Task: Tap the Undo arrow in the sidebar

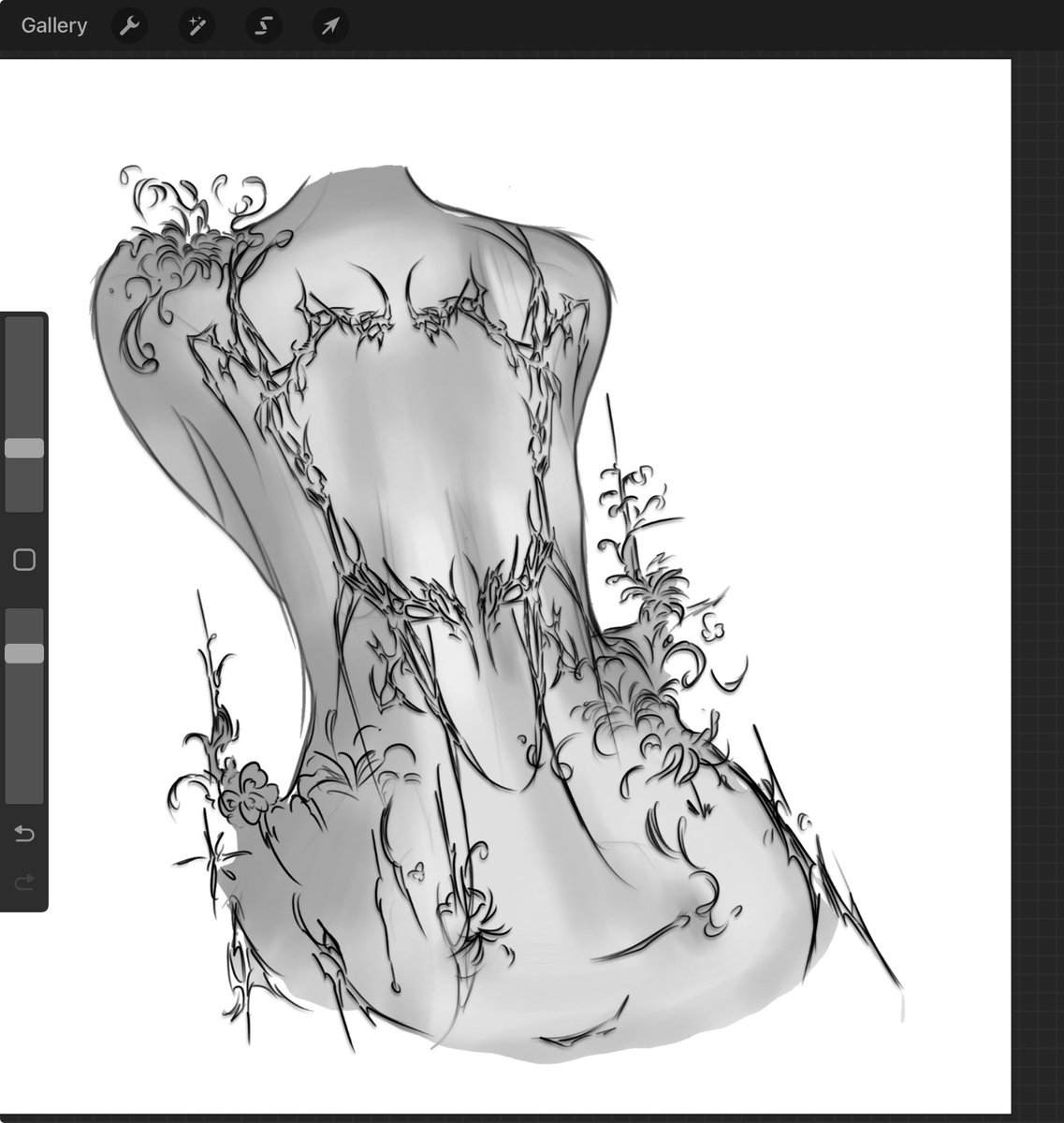Action: tap(23, 833)
